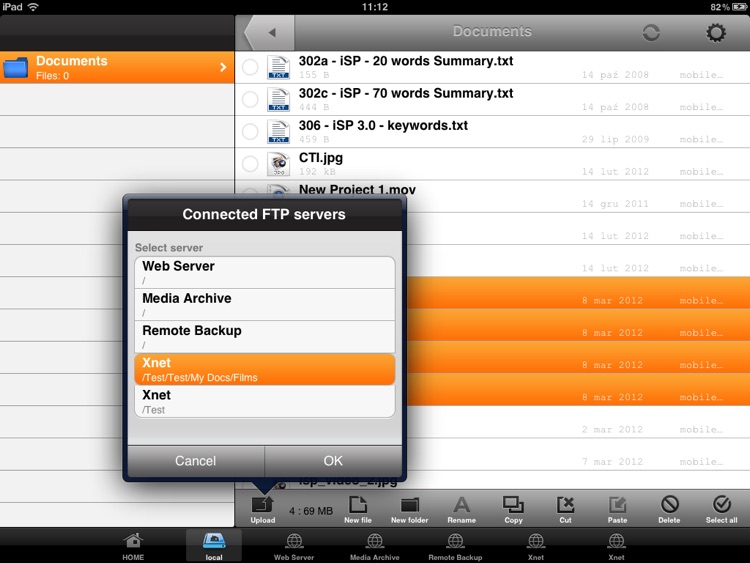Choose Xnet /Test server entry

tap(265, 401)
